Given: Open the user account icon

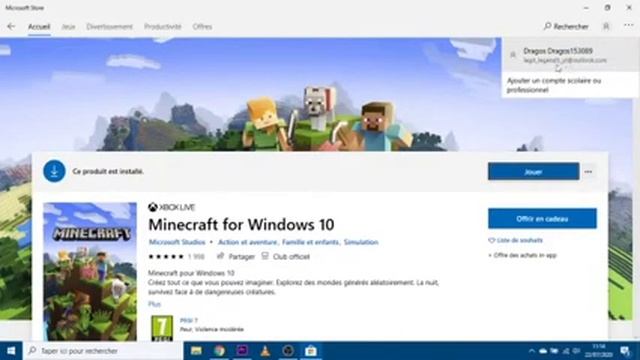Looking at the screenshot, I should [x=606, y=27].
